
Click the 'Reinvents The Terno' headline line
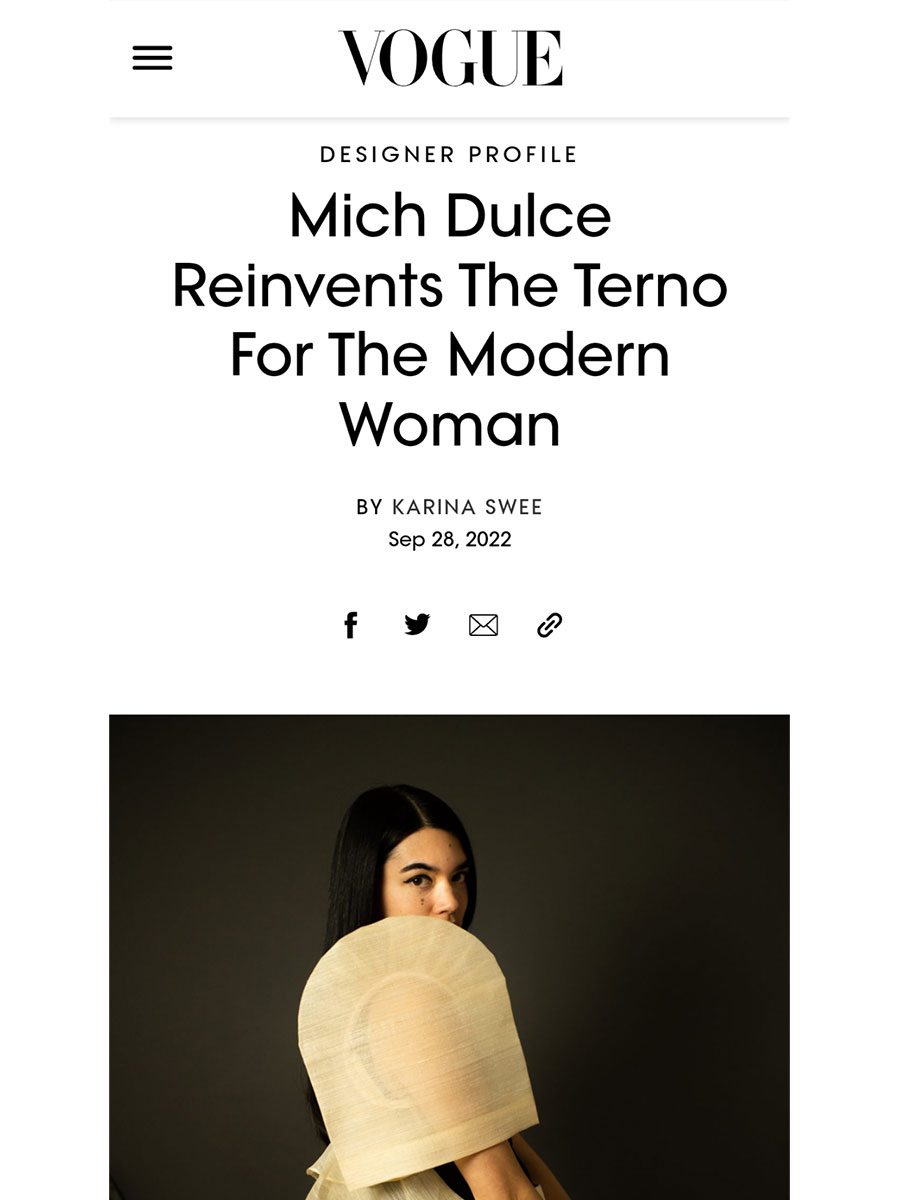click(450, 286)
